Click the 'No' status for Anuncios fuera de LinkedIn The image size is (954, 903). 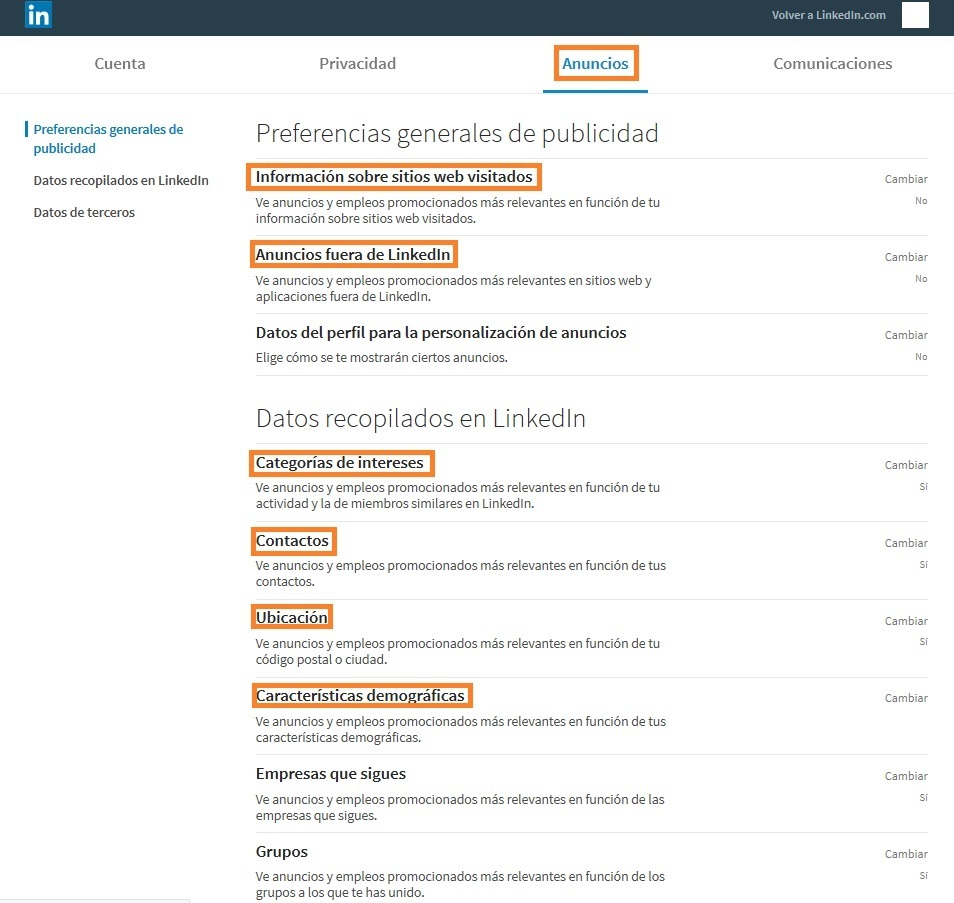(x=921, y=279)
